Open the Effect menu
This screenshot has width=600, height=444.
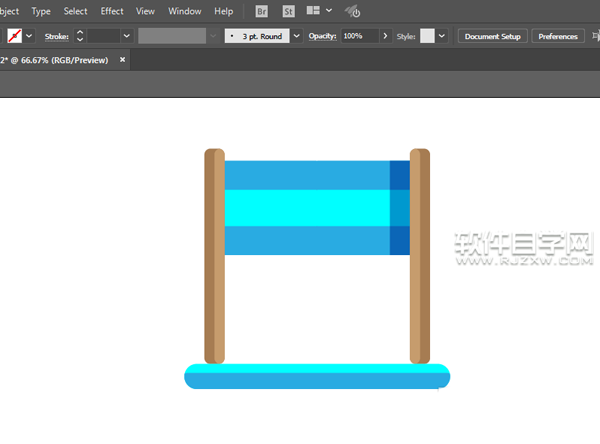112,11
